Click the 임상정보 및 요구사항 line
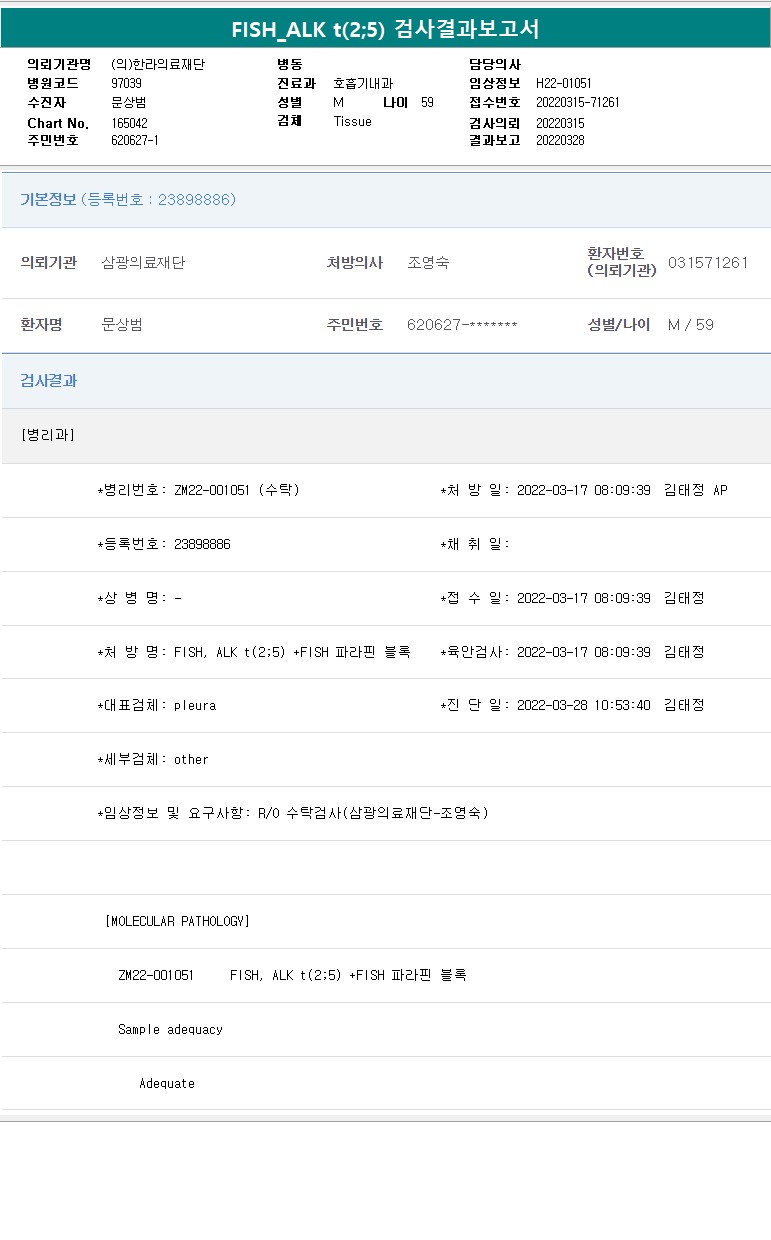The height and width of the screenshot is (1240, 771). pos(292,813)
